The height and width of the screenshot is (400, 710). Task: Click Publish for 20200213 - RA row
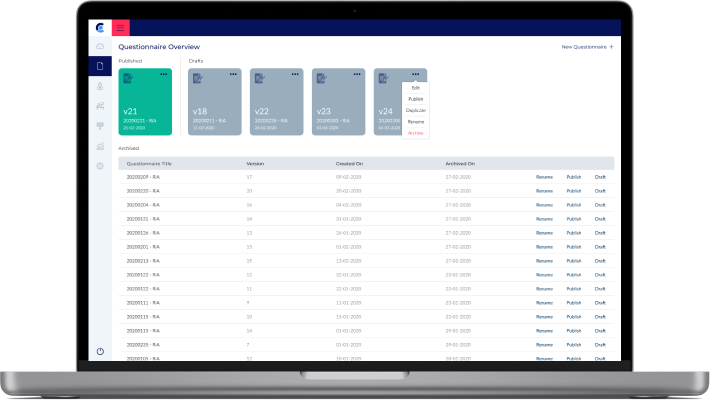click(x=574, y=261)
